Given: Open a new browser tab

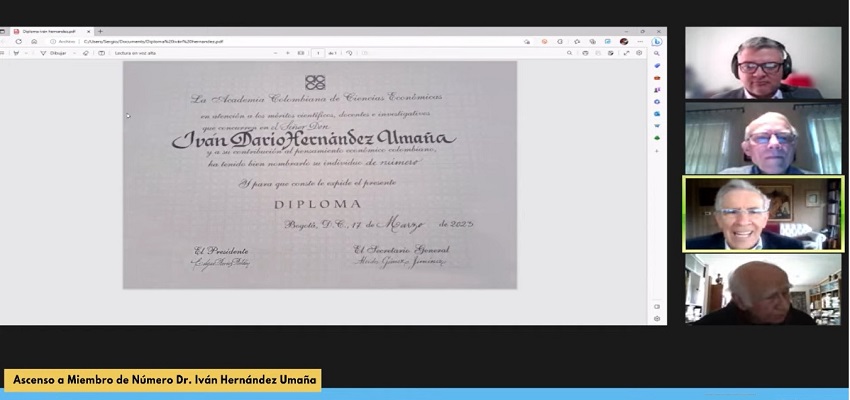Looking at the screenshot, I should pos(100,31).
